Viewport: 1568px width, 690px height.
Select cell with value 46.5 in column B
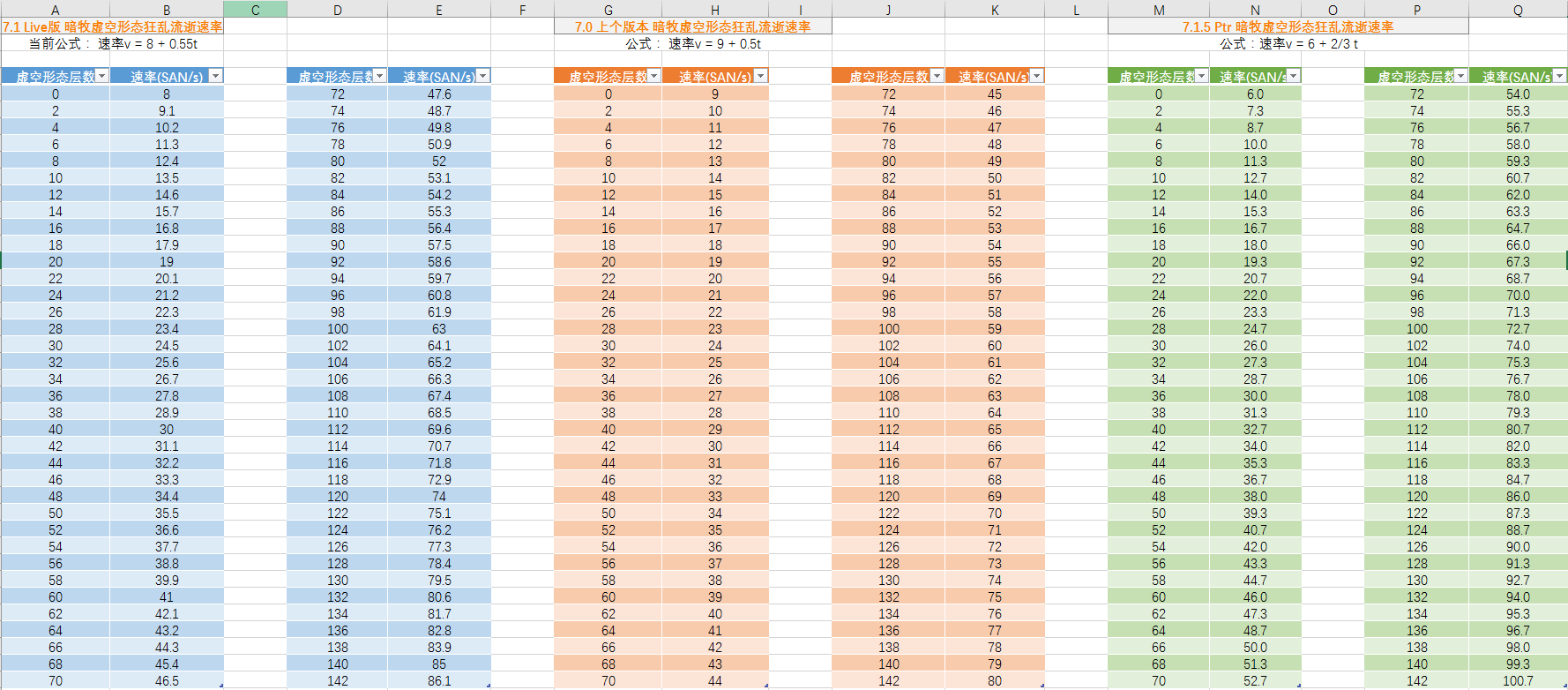167,680
